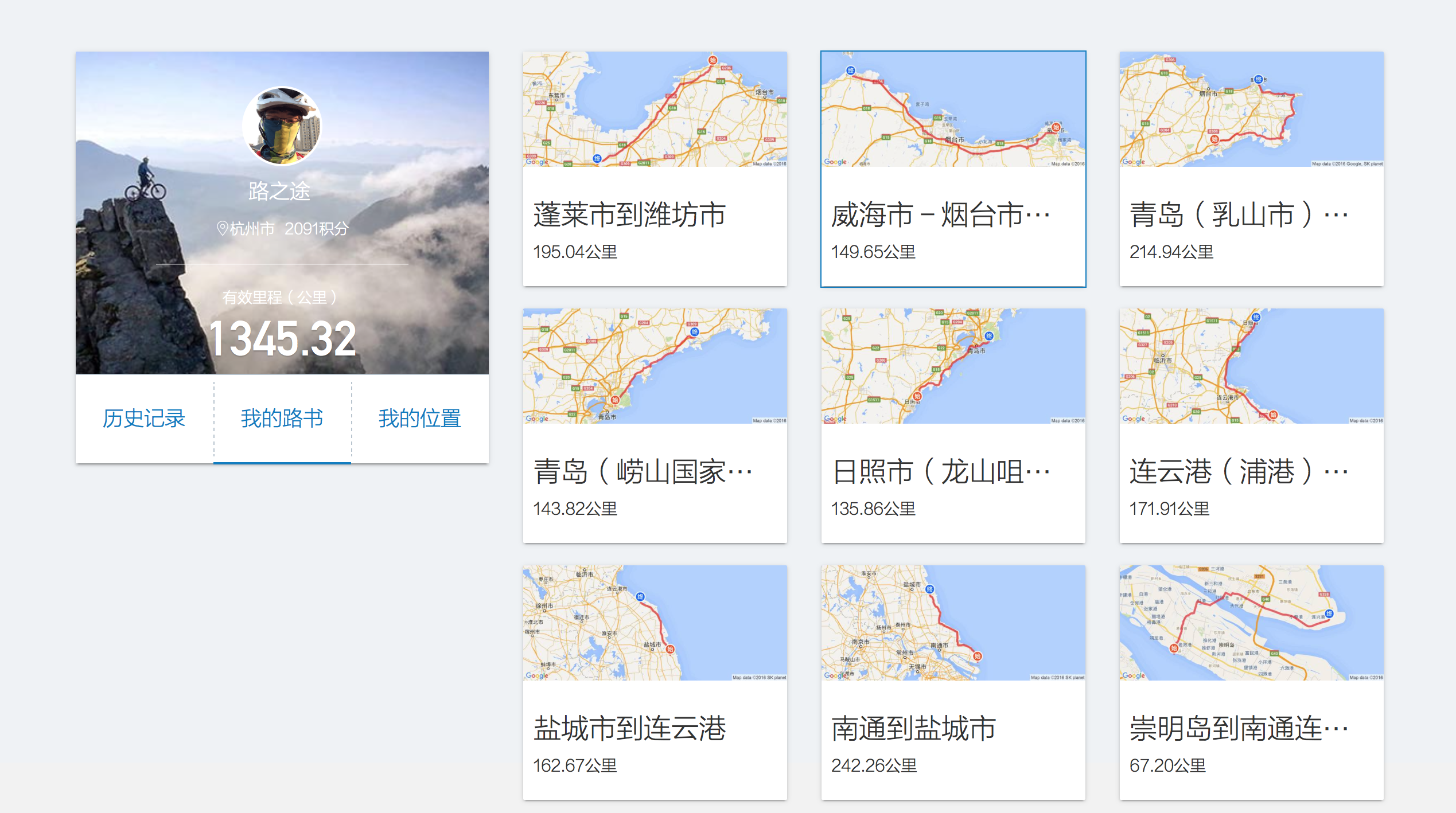1456x813 pixels.
Task: Click the 崇明岛到南通连 route map image
Action: pyautogui.click(x=1251, y=623)
